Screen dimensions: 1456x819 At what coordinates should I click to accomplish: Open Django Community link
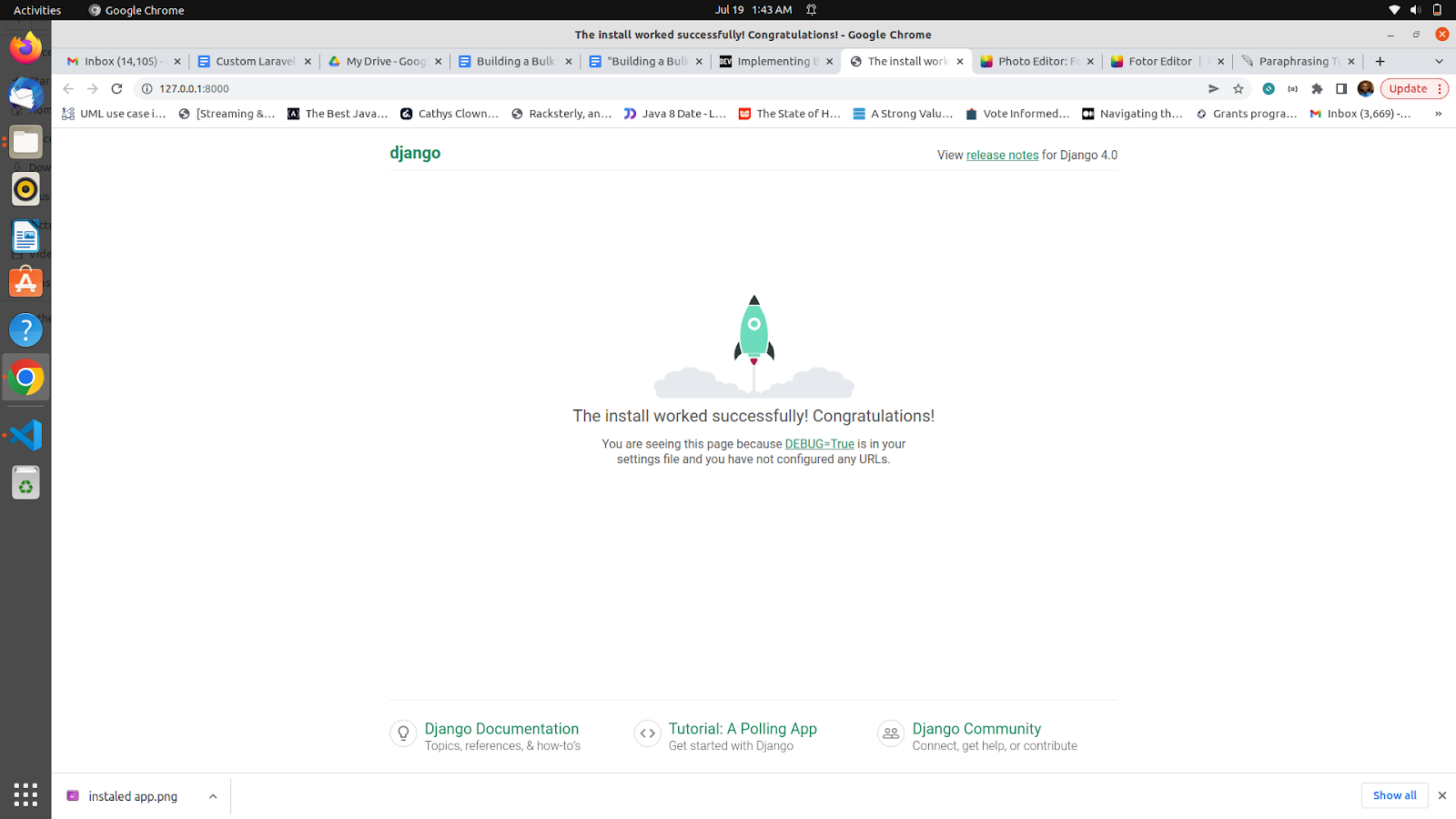click(976, 729)
